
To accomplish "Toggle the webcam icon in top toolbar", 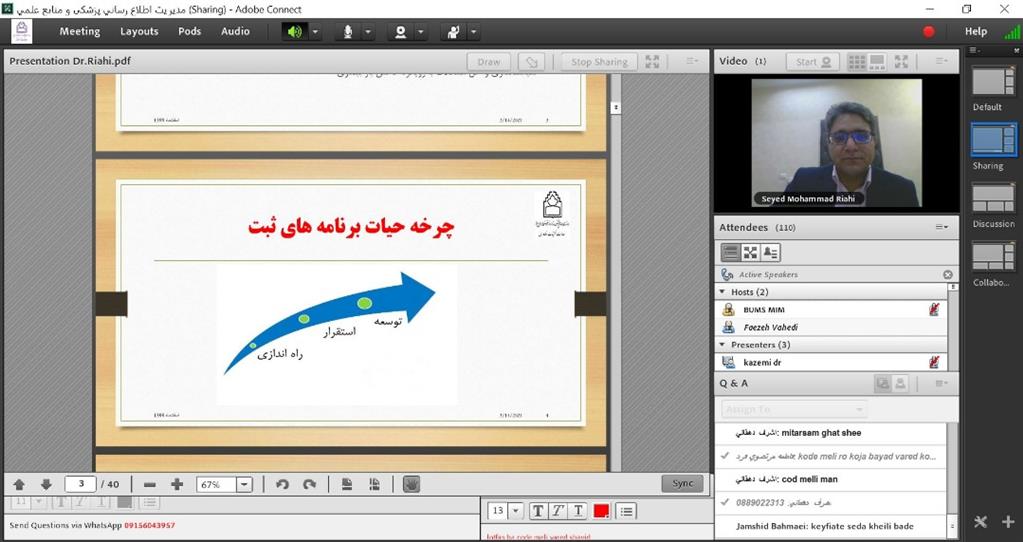I will pyautogui.click(x=401, y=31).
